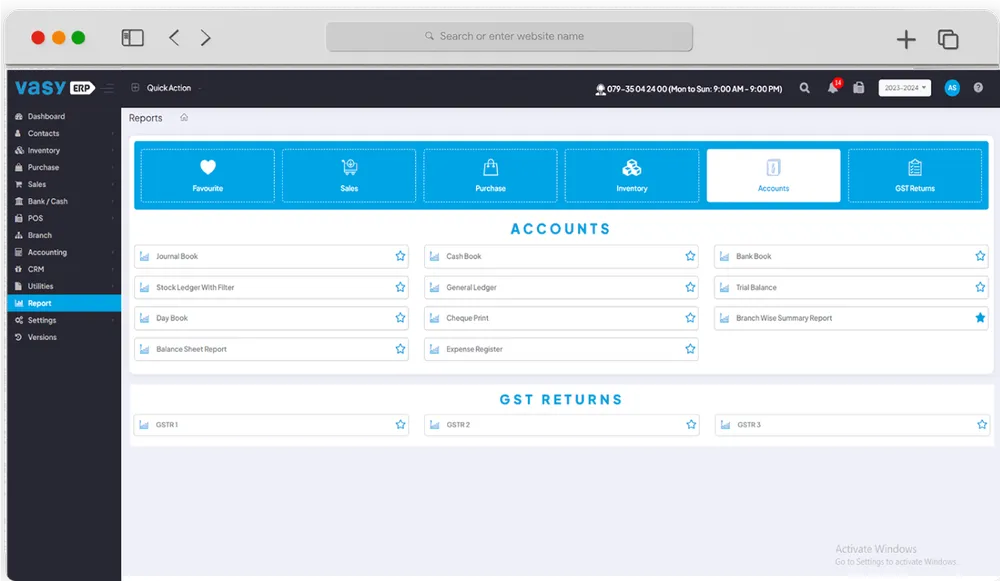Click the home breadcrumb icon next to Reports
Image resolution: width=1000 pixels, height=581 pixels.
tap(184, 117)
